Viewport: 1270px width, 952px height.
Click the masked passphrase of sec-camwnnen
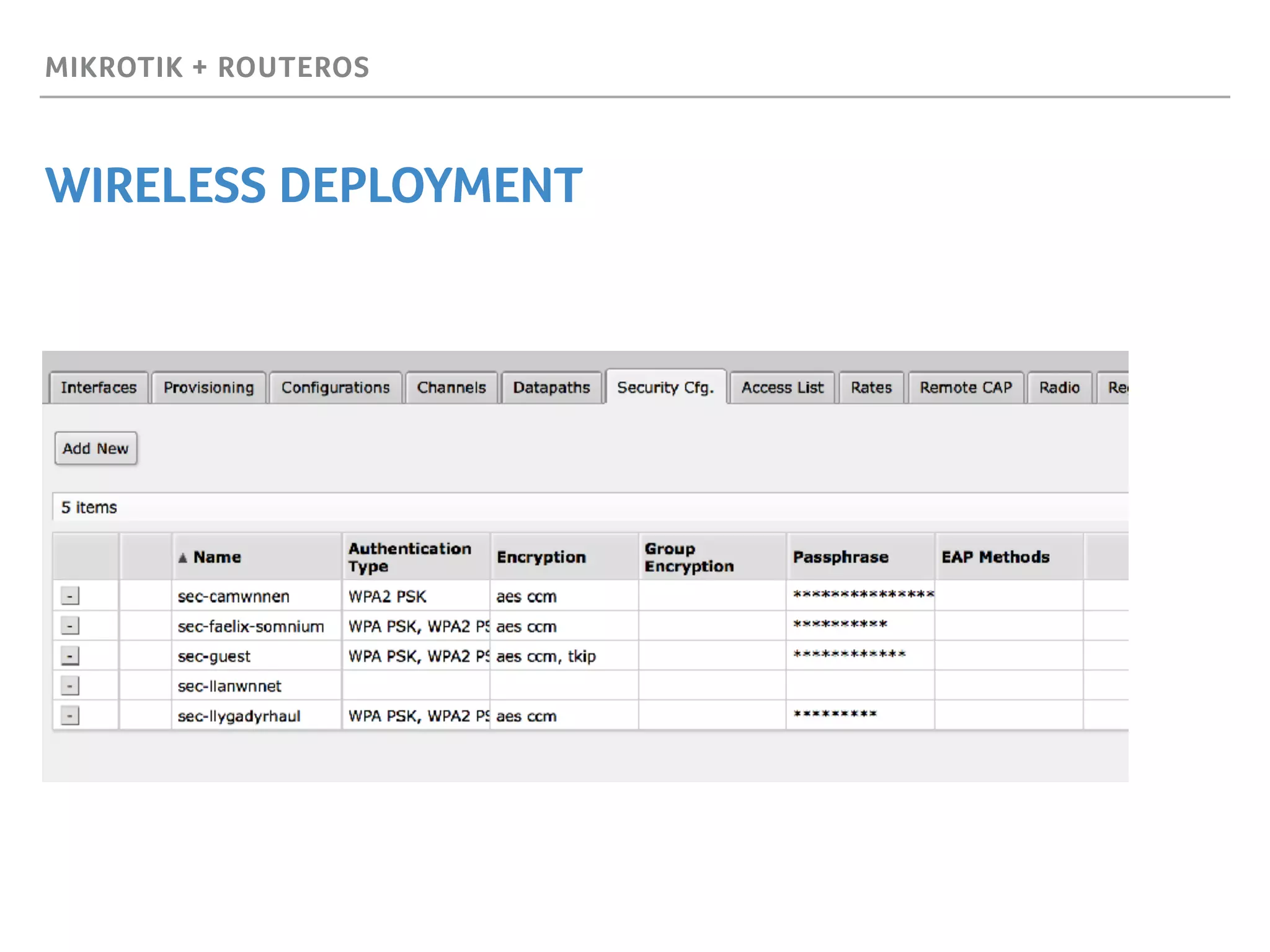[x=863, y=594]
